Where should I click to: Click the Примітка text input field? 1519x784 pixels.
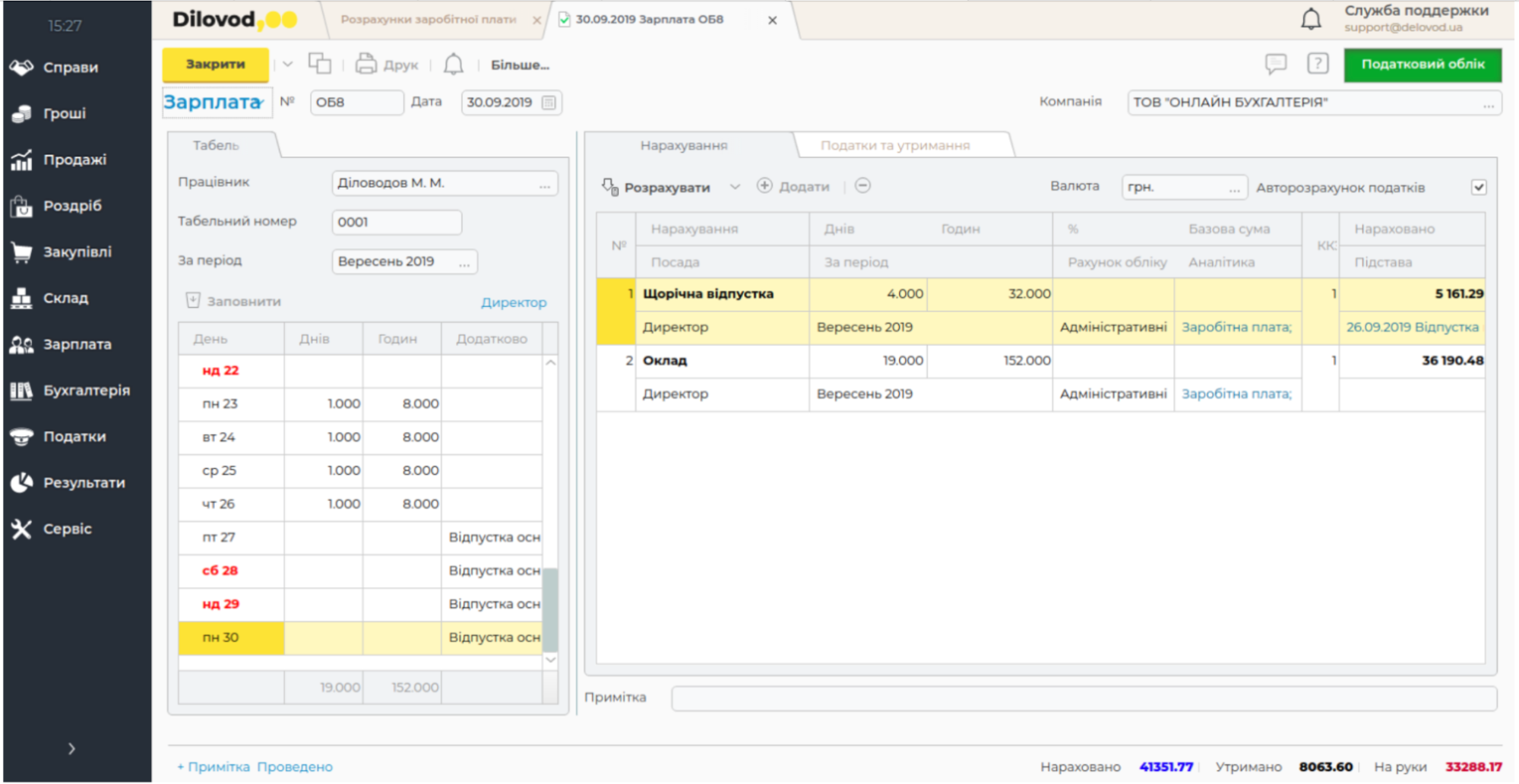pos(1083,698)
